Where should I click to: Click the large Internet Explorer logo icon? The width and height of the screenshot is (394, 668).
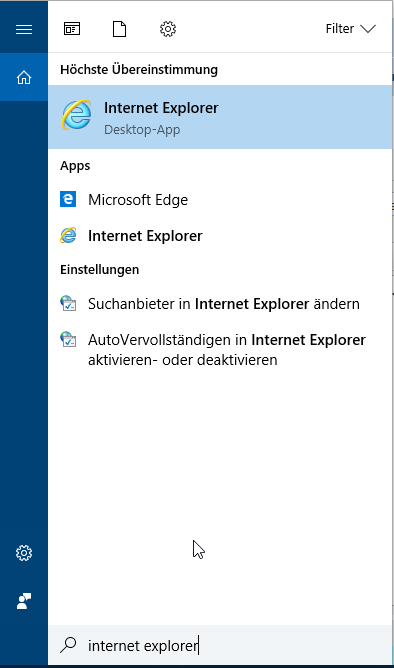tap(77, 115)
